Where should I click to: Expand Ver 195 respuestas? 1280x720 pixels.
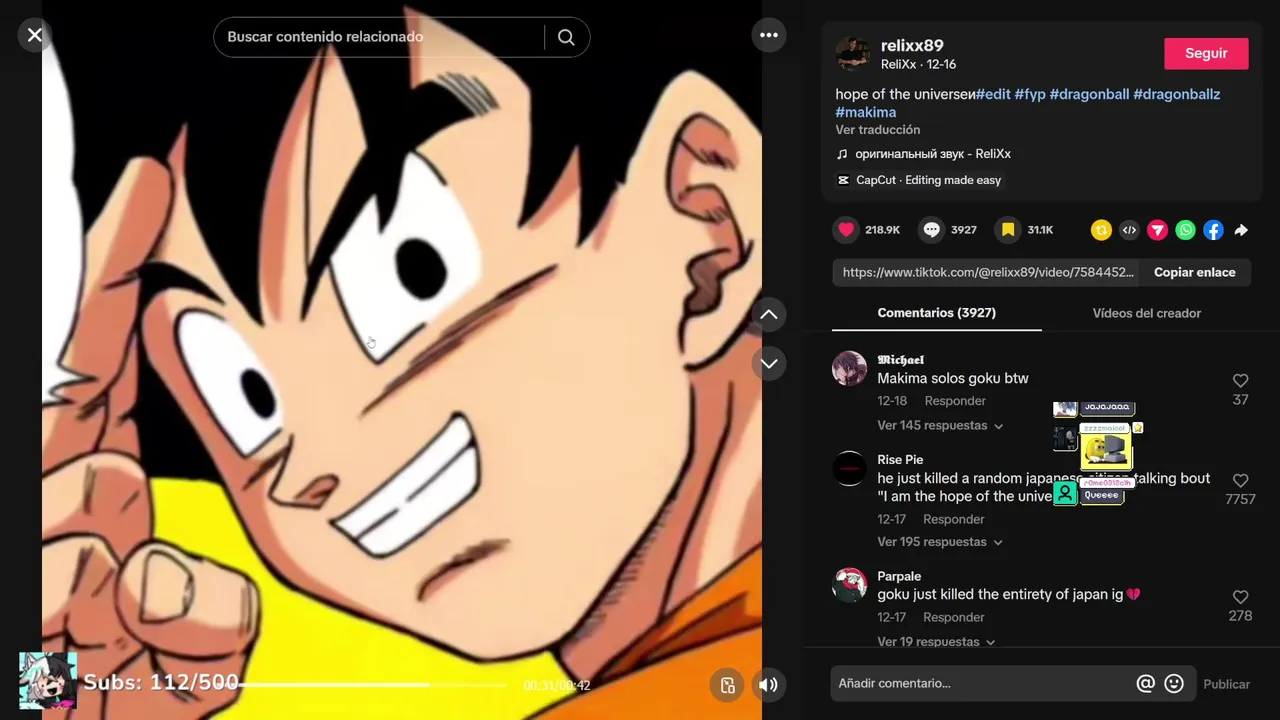coord(939,542)
